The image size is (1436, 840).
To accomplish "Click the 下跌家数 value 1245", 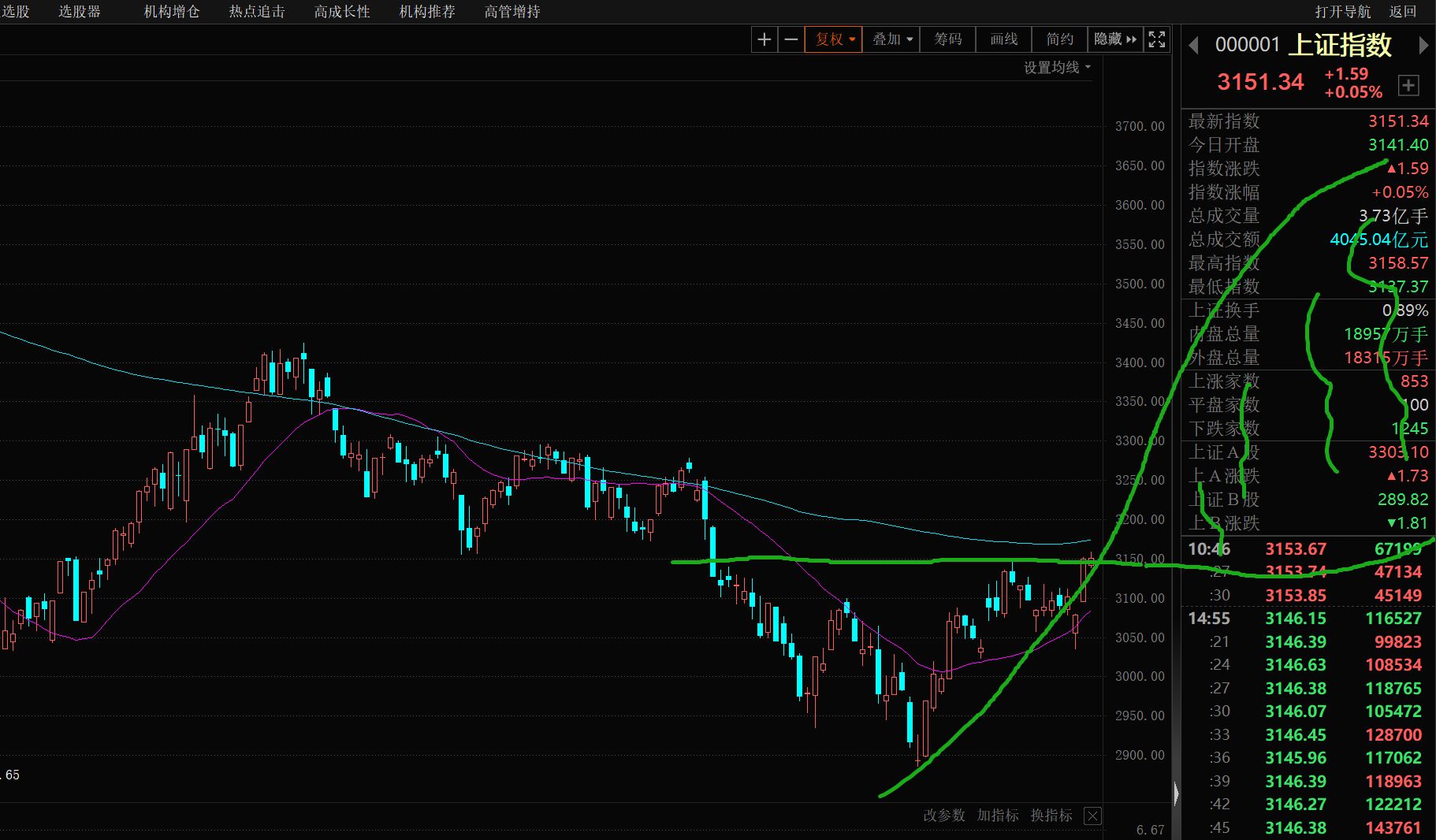I will [1410, 429].
